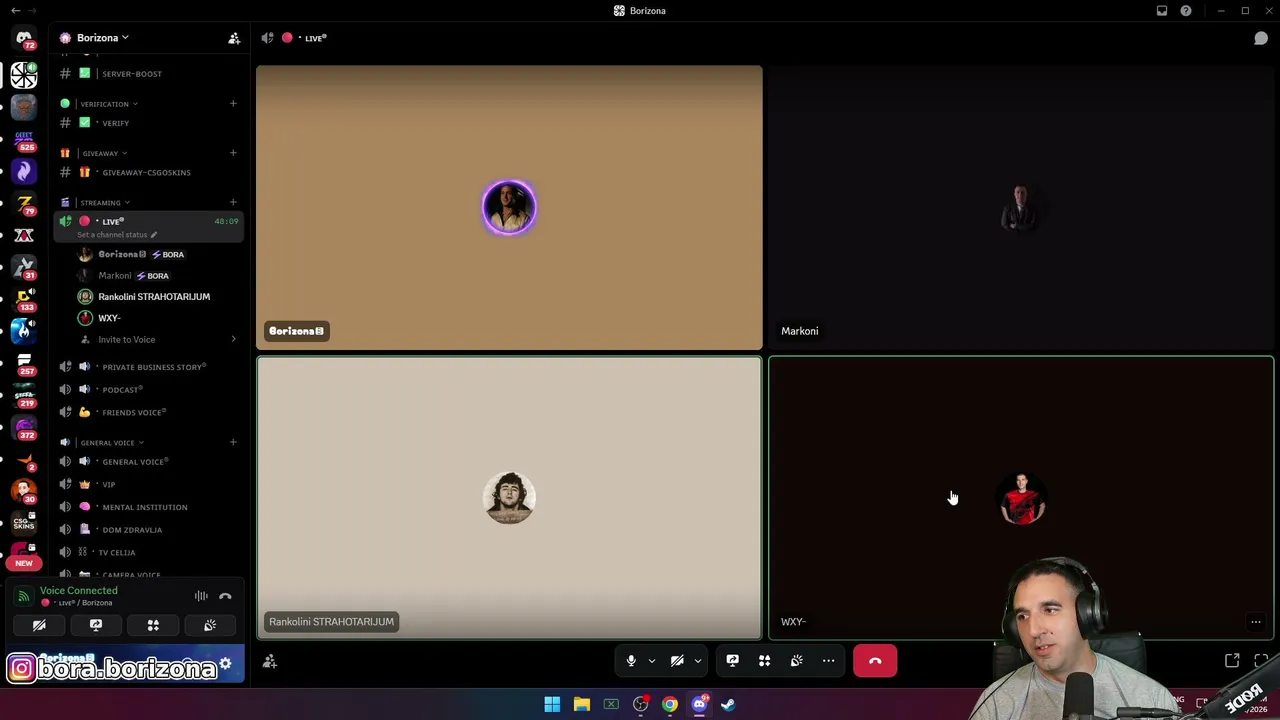The height and width of the screenshot is (720, 1280).
Task: Join the Dom Zdravlja voice channel
Action: pos(148,530)
